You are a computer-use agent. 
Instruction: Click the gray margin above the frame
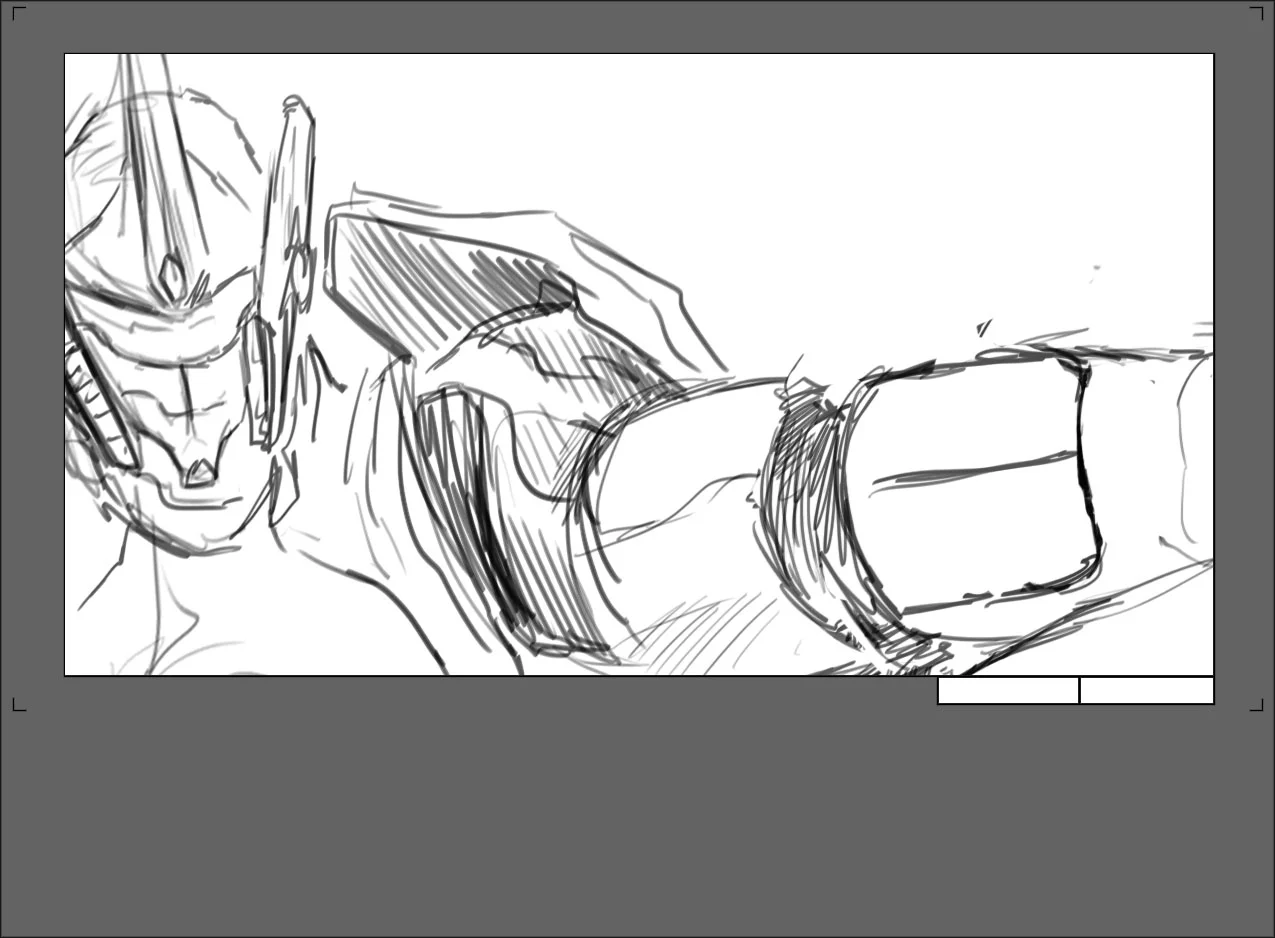click(640, 28)
